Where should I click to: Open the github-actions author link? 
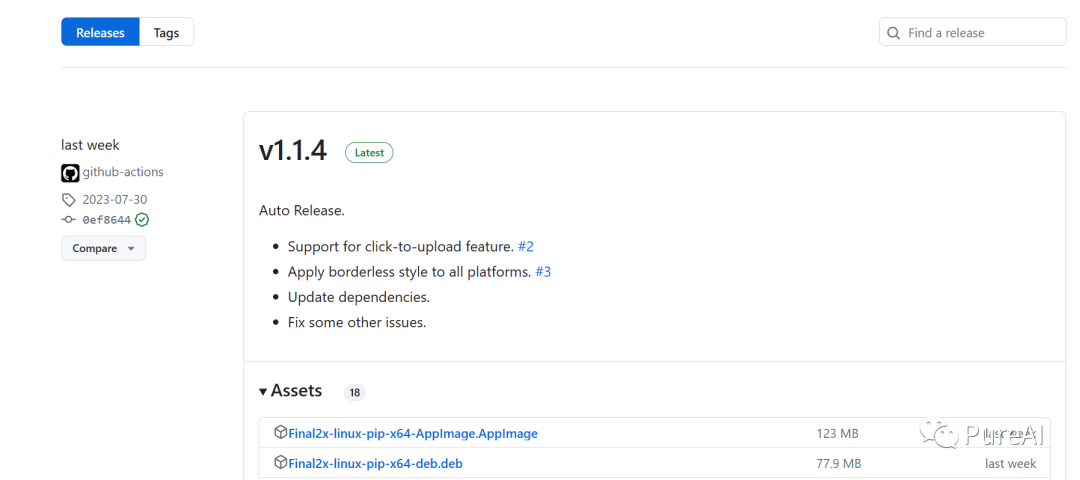123,172
